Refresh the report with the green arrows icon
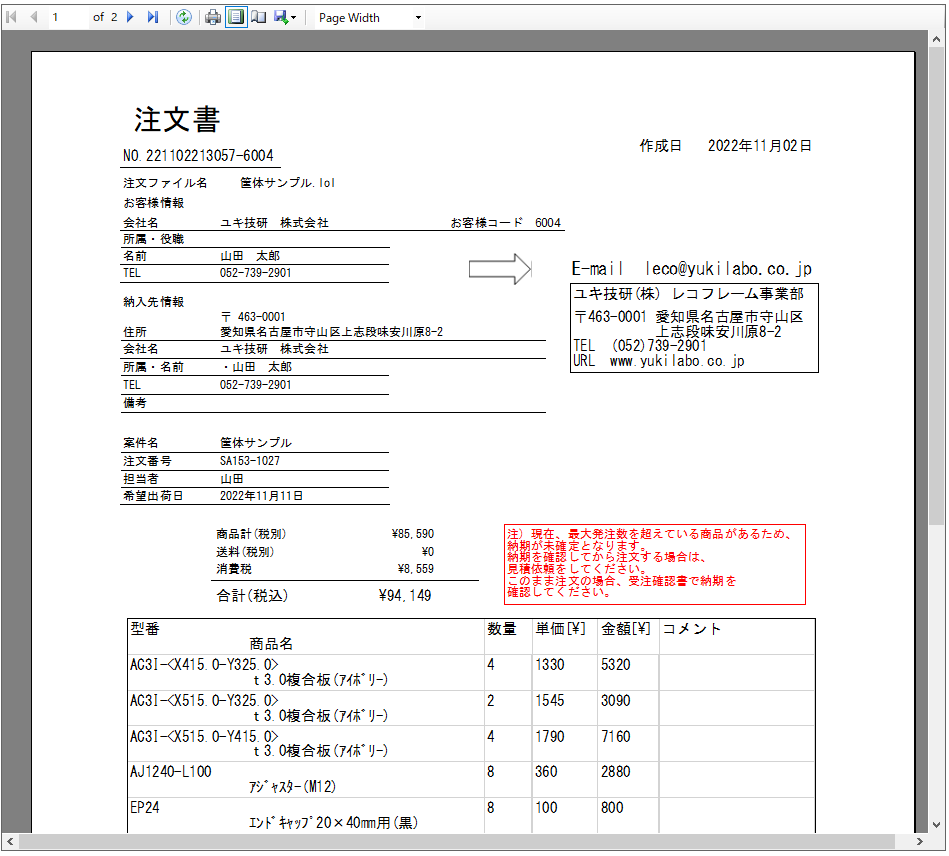The image size is (949, 856). coord(184,18)
